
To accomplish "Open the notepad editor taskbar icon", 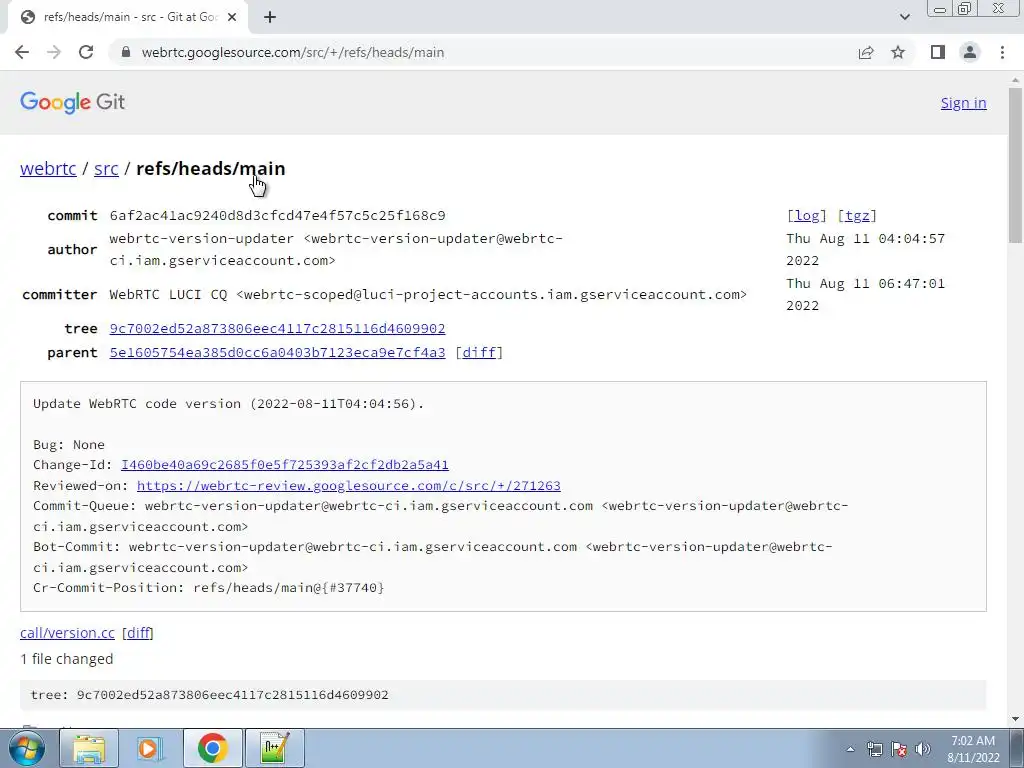I will pyautogui.click(x=274, y=748).
